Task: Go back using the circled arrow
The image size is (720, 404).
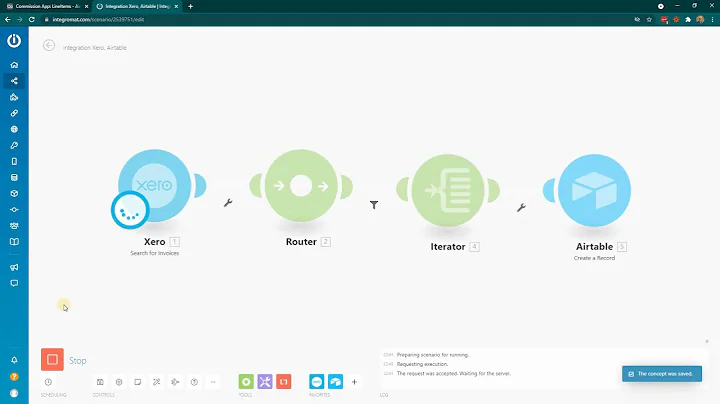Action: pos(49,45)
